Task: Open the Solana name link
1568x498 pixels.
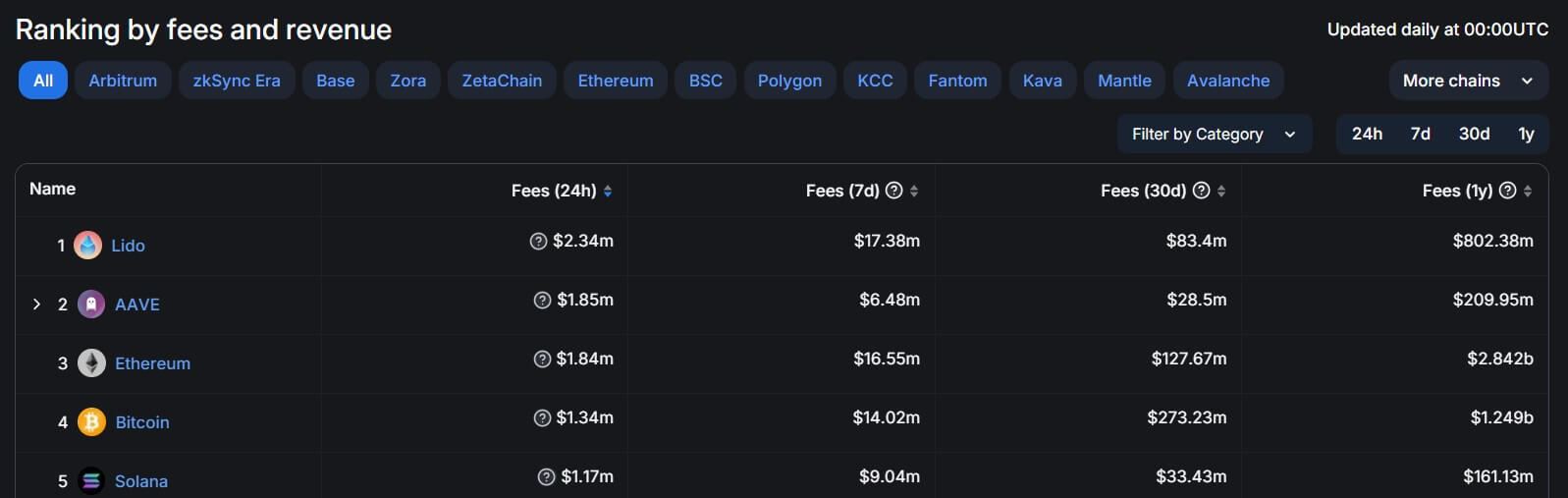Action: 141,481
